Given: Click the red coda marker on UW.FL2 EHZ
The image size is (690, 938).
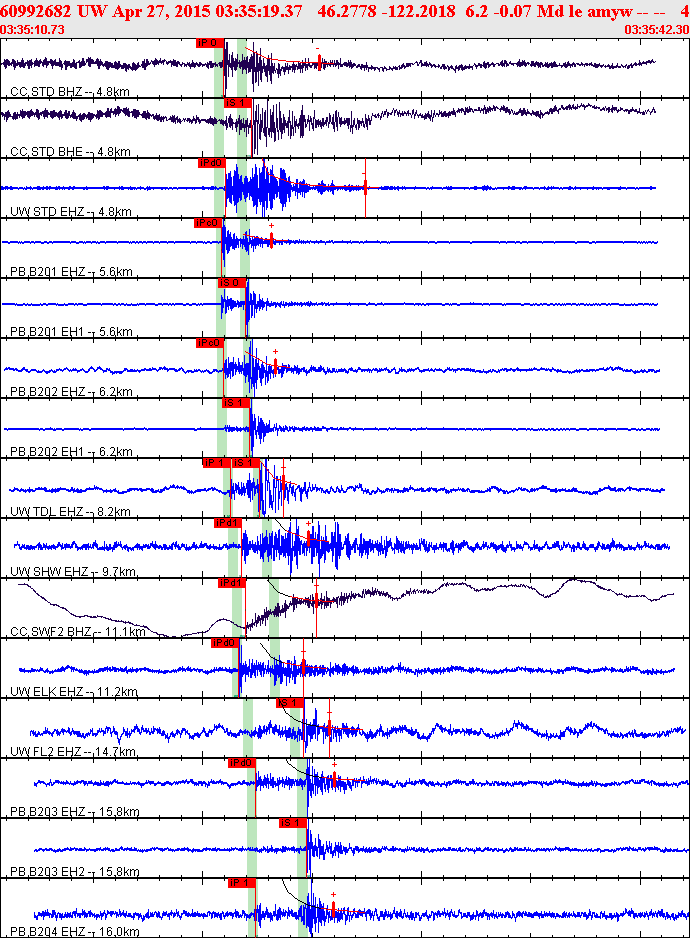Looking at the screenshot, I should (329, 727).
